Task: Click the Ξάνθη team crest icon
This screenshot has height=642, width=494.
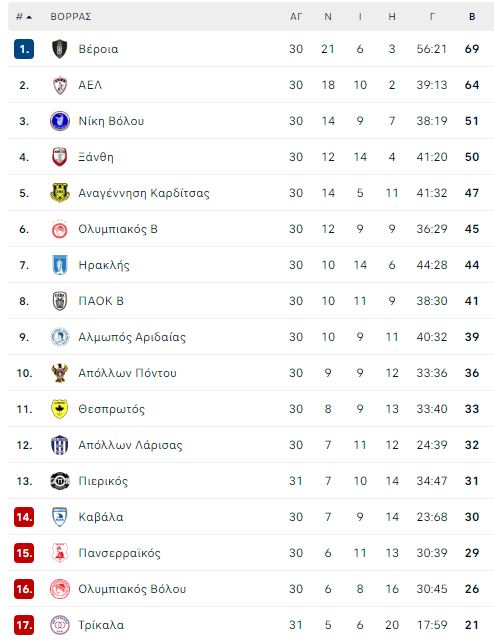Action: (x=60, y=157)
